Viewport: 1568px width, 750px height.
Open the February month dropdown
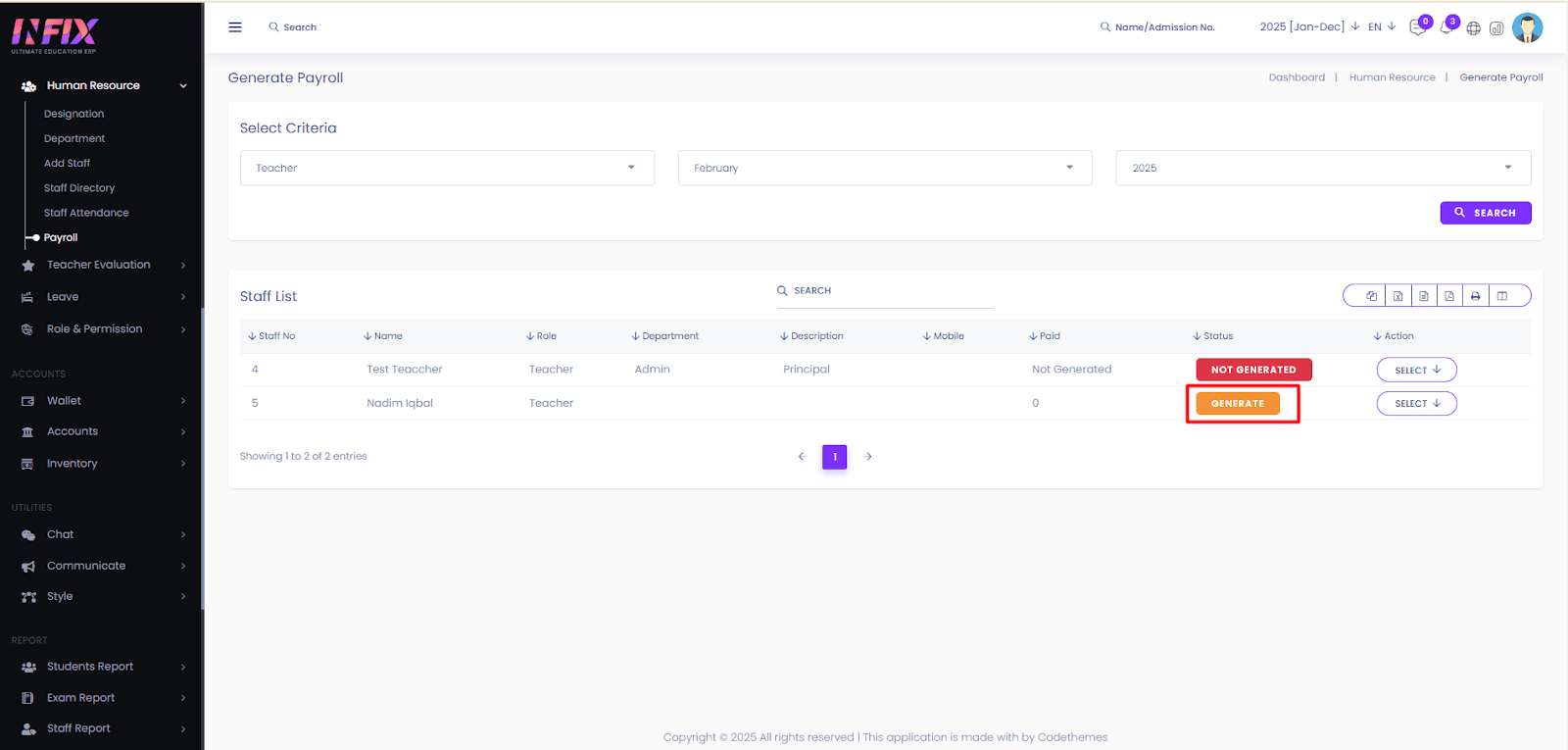click(x=885, y=168)
